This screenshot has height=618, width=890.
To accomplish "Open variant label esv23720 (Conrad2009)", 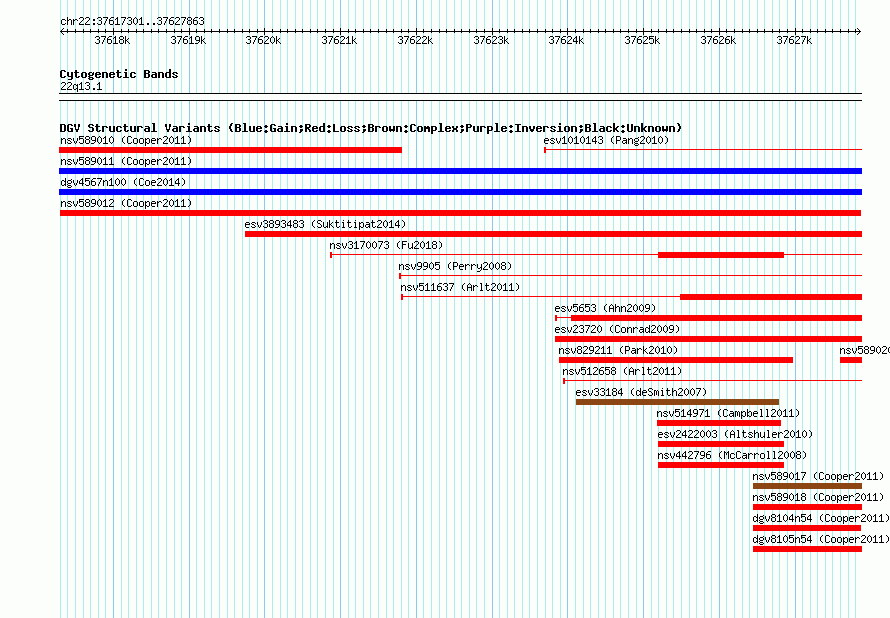I will (x=617, y=329).
